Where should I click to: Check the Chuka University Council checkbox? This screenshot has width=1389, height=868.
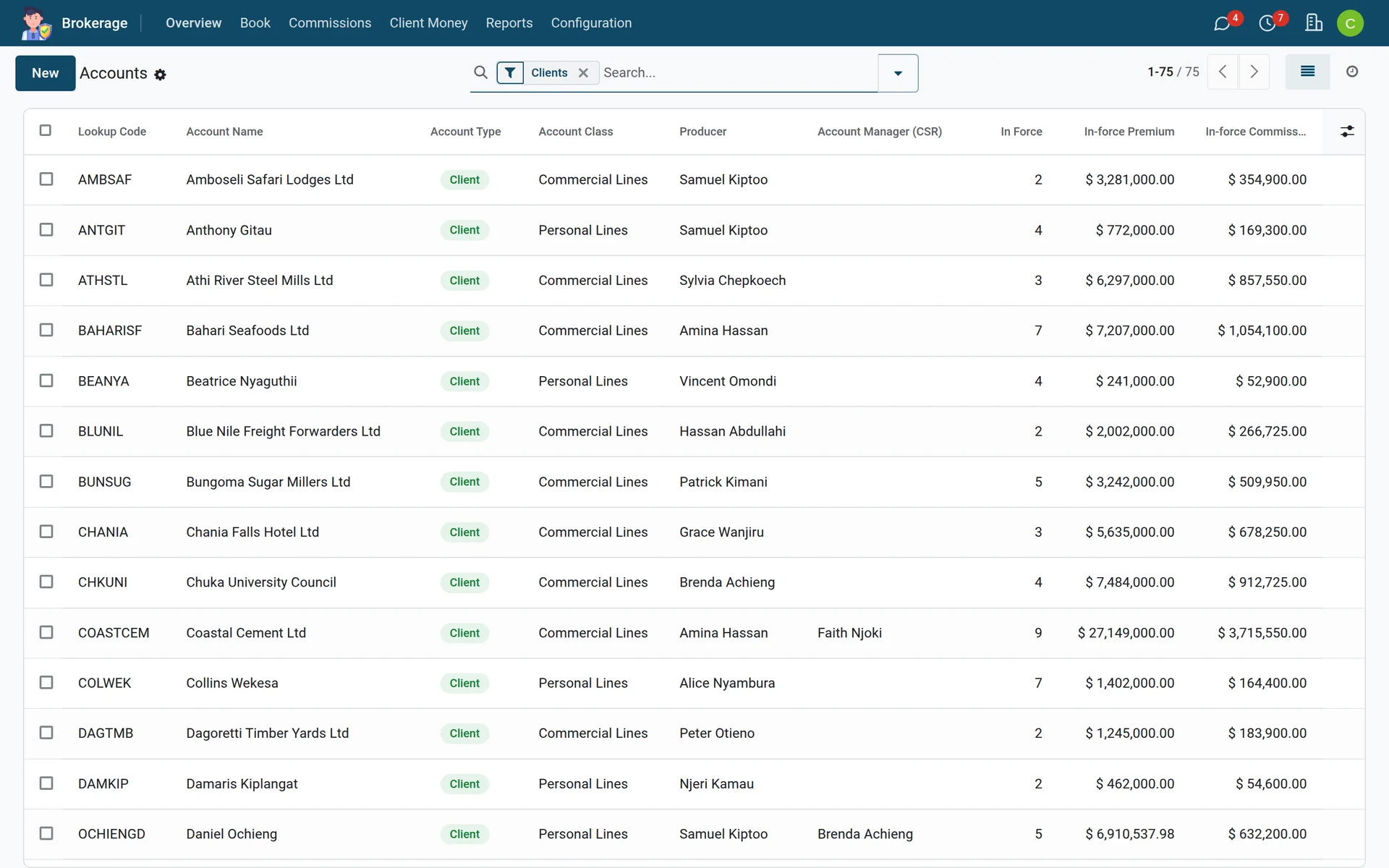(x=46, y=582)
